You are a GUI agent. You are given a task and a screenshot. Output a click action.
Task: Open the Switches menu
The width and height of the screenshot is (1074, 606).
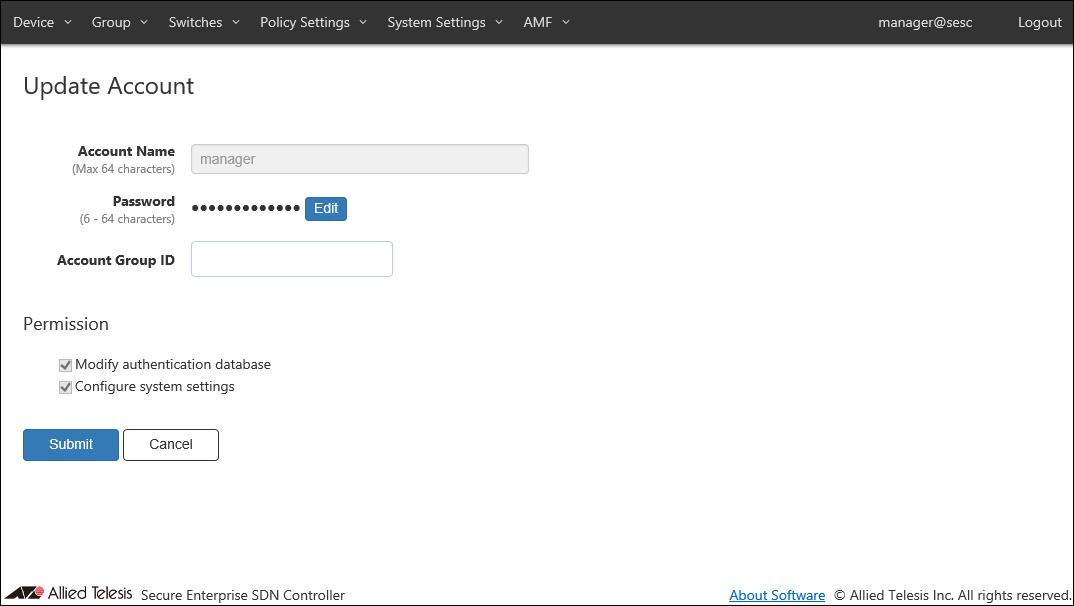pyautogui.click(x=203, y=22)
